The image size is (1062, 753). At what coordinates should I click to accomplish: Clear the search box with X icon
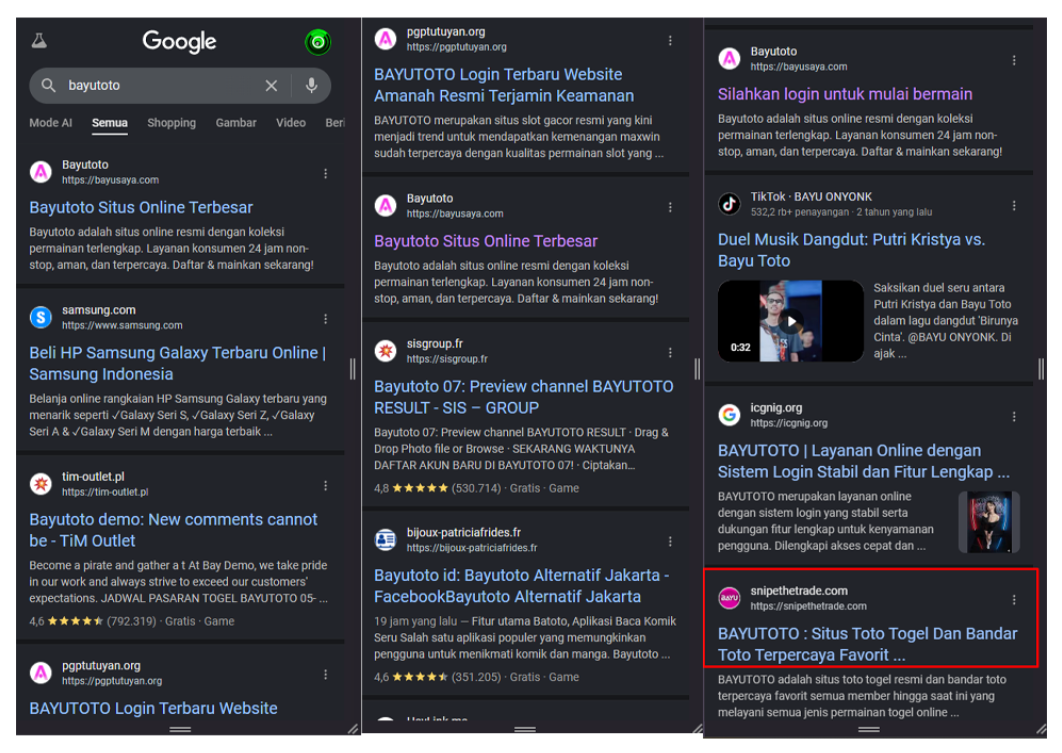point(271,86)
